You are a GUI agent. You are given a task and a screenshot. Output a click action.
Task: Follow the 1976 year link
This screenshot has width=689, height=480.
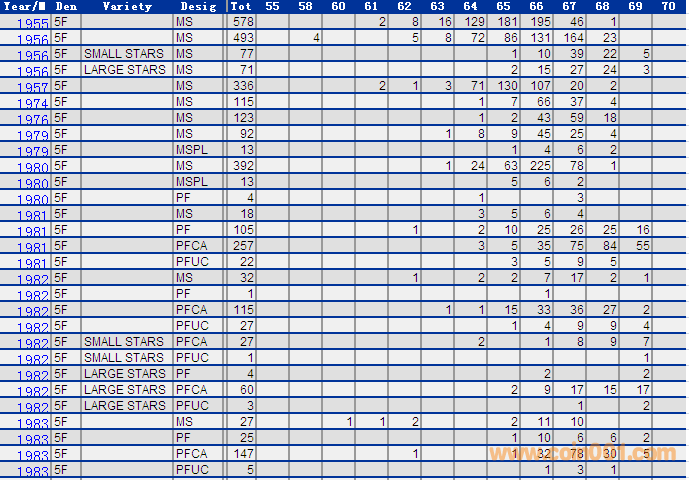click(x=33, y=120)
